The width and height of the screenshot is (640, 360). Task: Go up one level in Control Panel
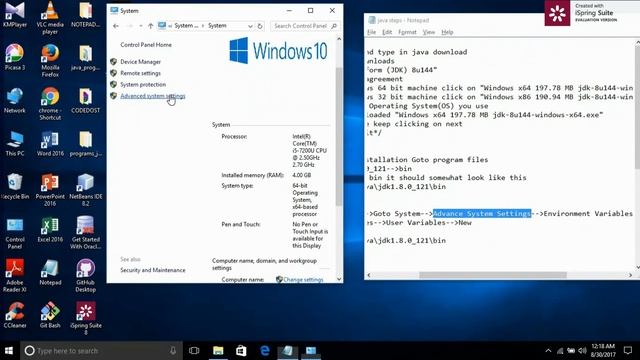(x=151, y=26)
